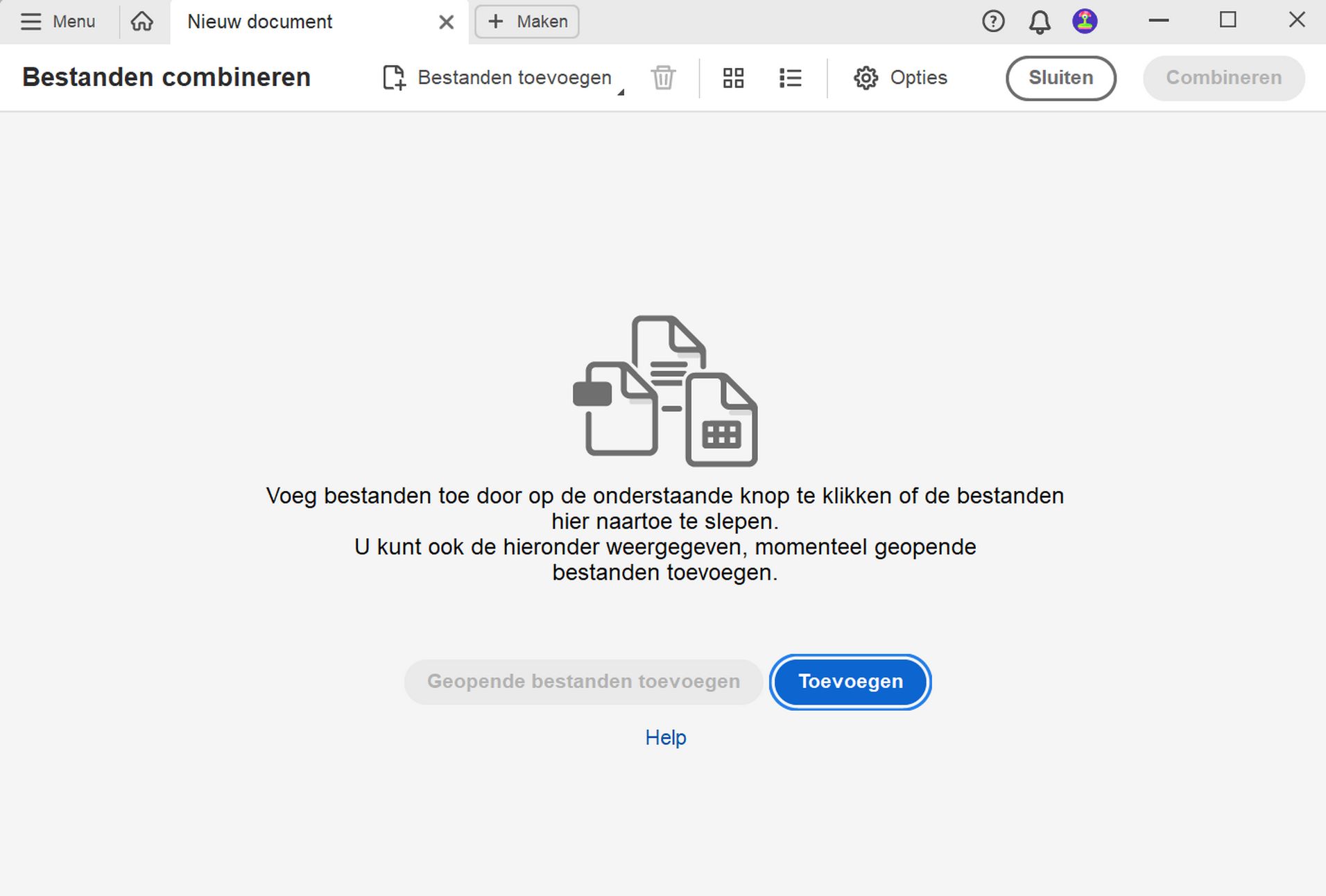The height and width of the screenshot is (896, 1326).
Task: Open the notifications bell
Action: (1038, 21)
